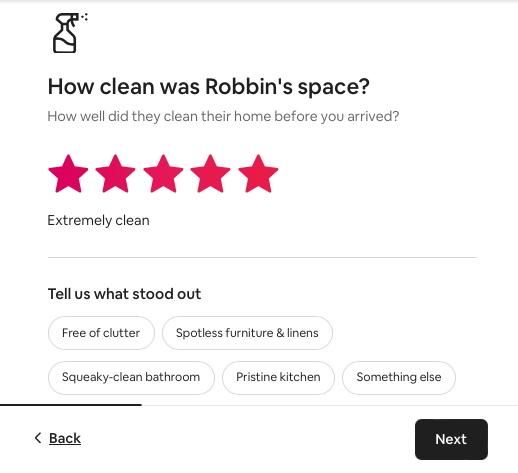Image resolution: width=518 pixels, height=473 pixels.
Task: Click the subtitle about cleaning before arrival
Action: tap(223, 116)
